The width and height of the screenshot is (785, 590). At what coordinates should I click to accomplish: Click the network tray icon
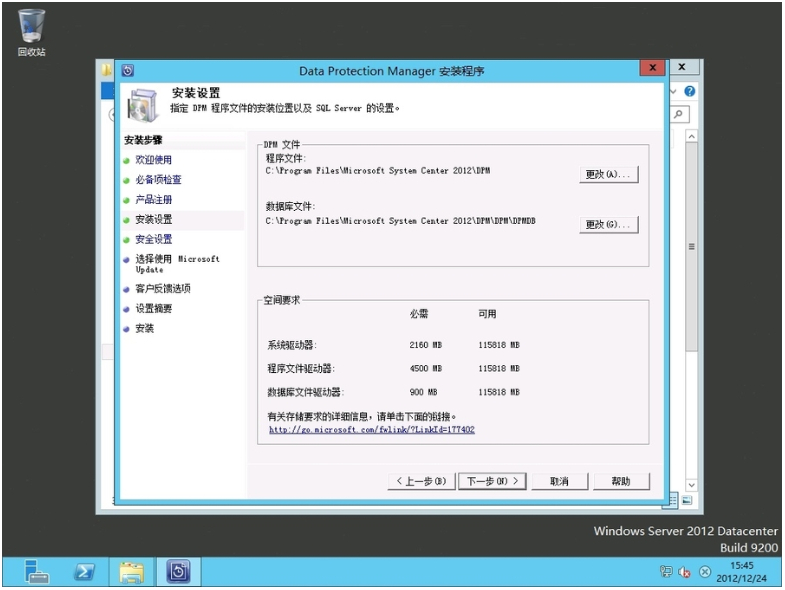pyautogui.click(x=666, y=571)
